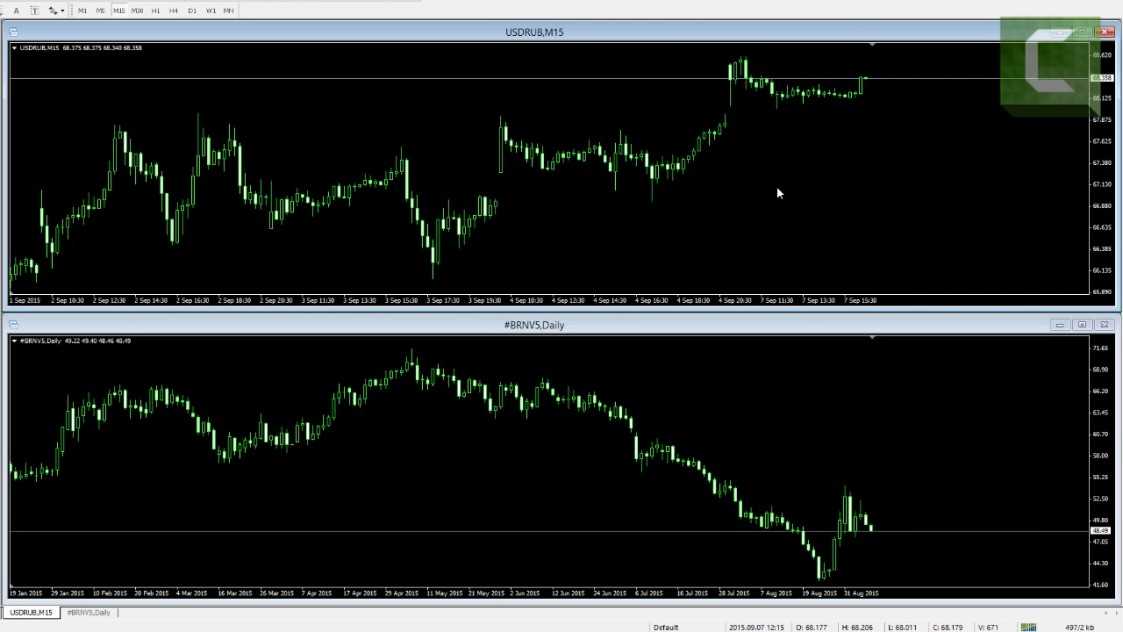This screenshot has height=632, width=1123.
Task: Expand the #BRNV5,Daily chart info triangle
Action: tap(13, 341)
